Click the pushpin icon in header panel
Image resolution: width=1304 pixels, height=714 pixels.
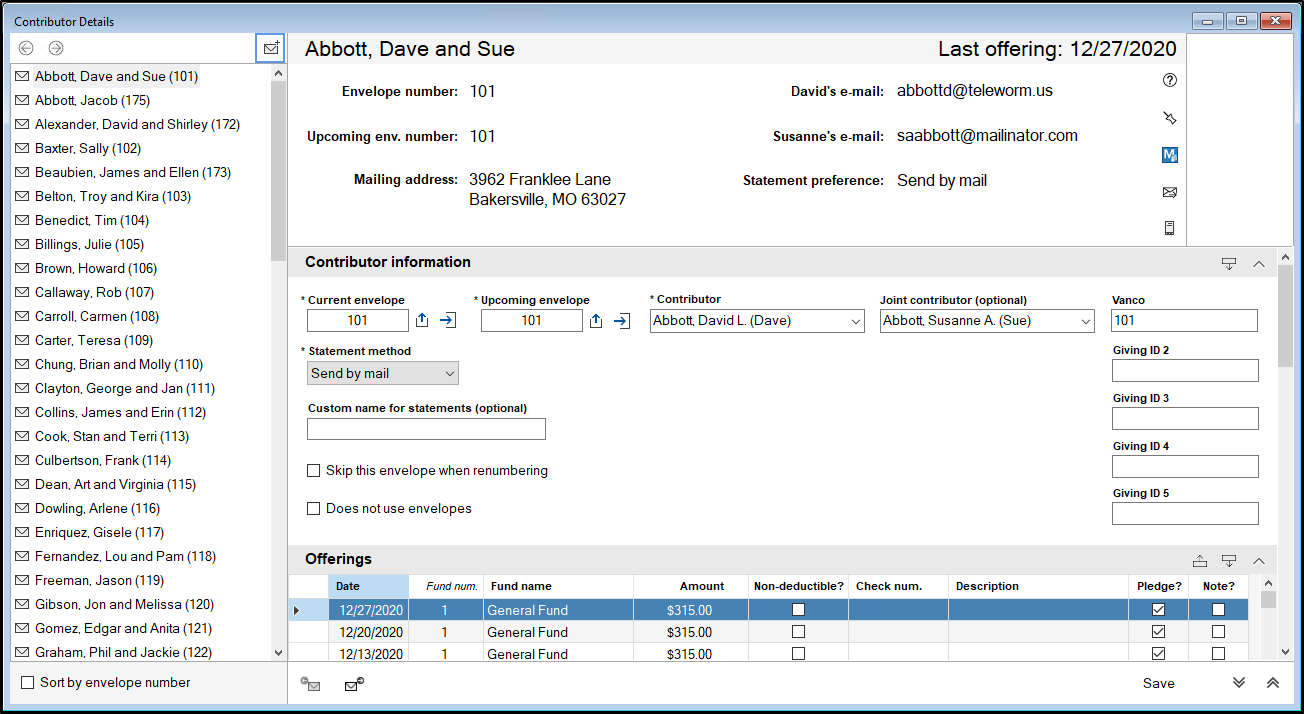tap(1170, 118)
